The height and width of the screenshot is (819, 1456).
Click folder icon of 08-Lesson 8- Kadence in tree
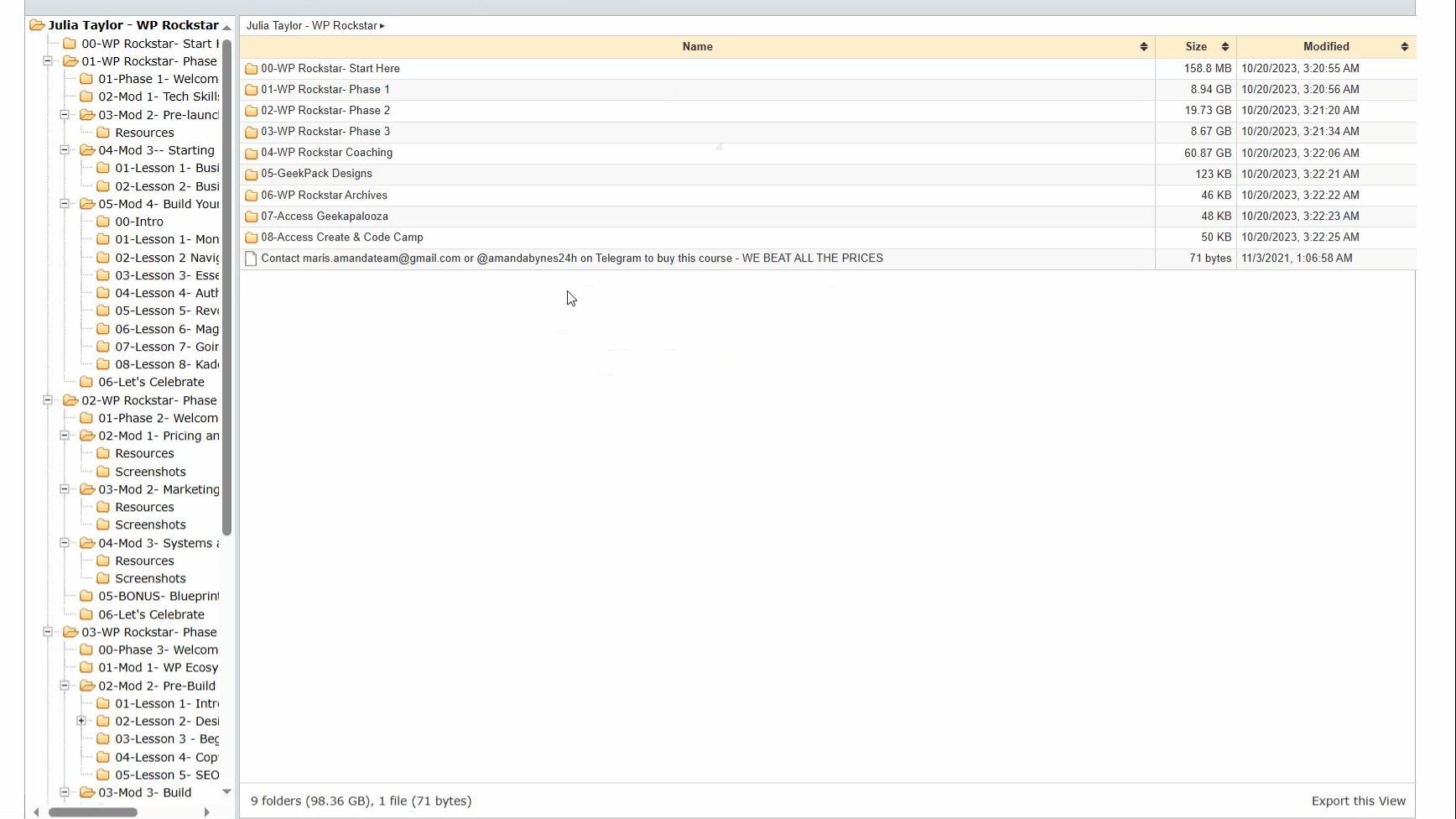tap(103, 364)
